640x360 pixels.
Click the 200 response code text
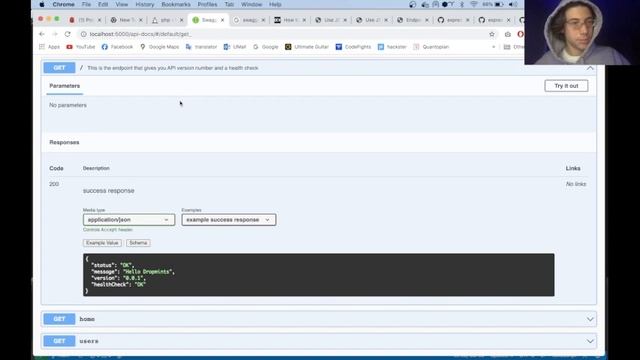click(x=54, y=184)
